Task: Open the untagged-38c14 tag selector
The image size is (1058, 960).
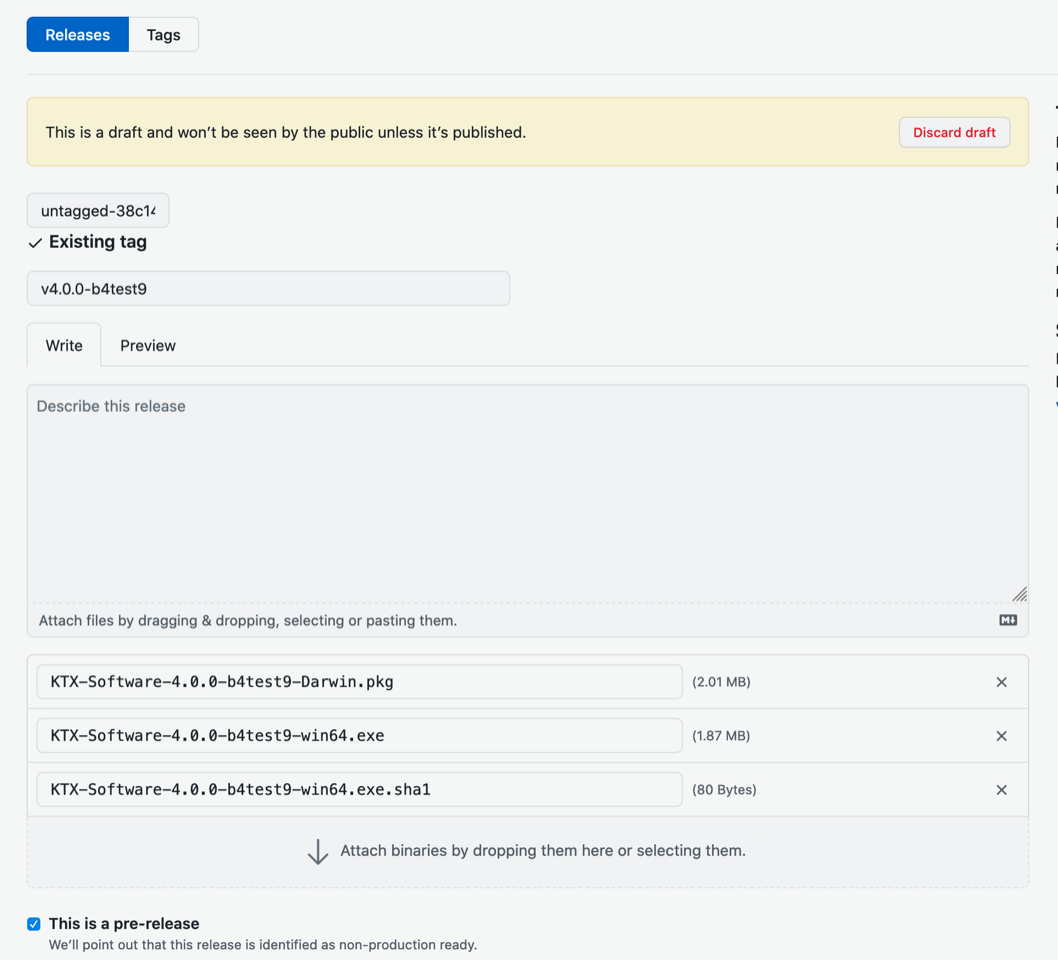Action: tap(97, 210)
